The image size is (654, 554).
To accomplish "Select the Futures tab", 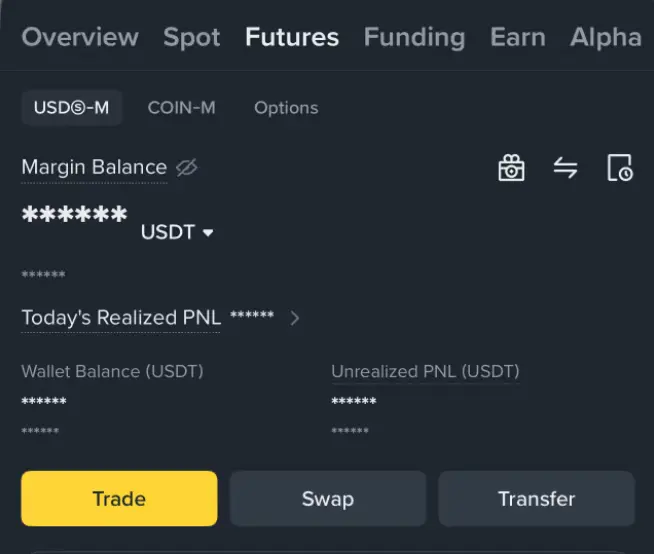I will click(292, 38).
